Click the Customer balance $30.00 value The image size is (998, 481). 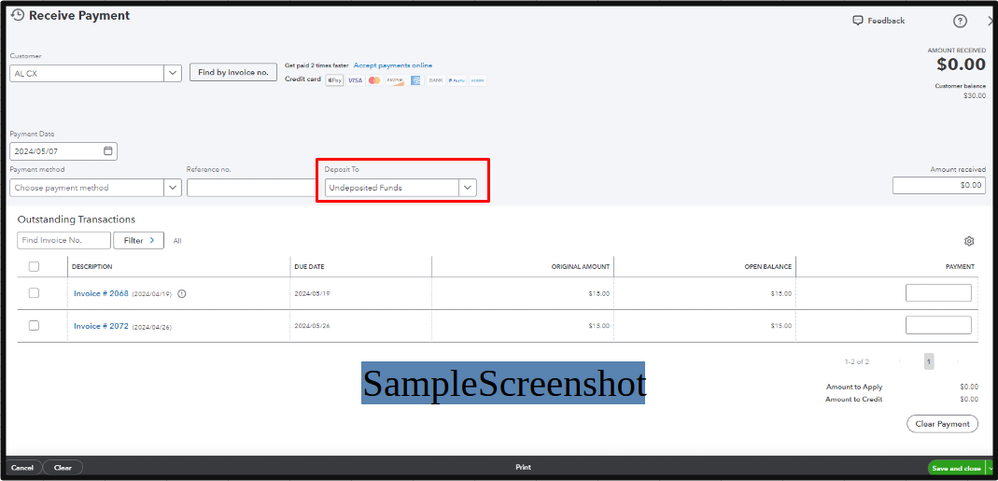[x=976, y=96]
